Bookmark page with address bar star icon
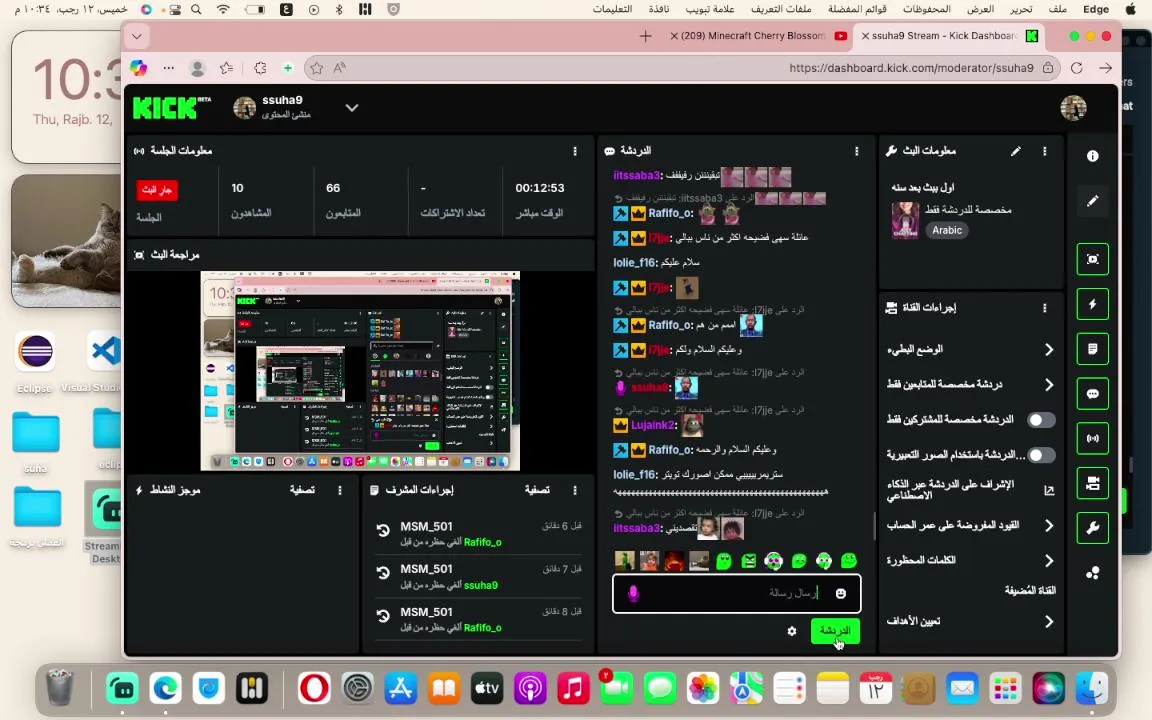The height and width of the screenshot is (720, 1152). pyautogui.click(x=317, y=68)
